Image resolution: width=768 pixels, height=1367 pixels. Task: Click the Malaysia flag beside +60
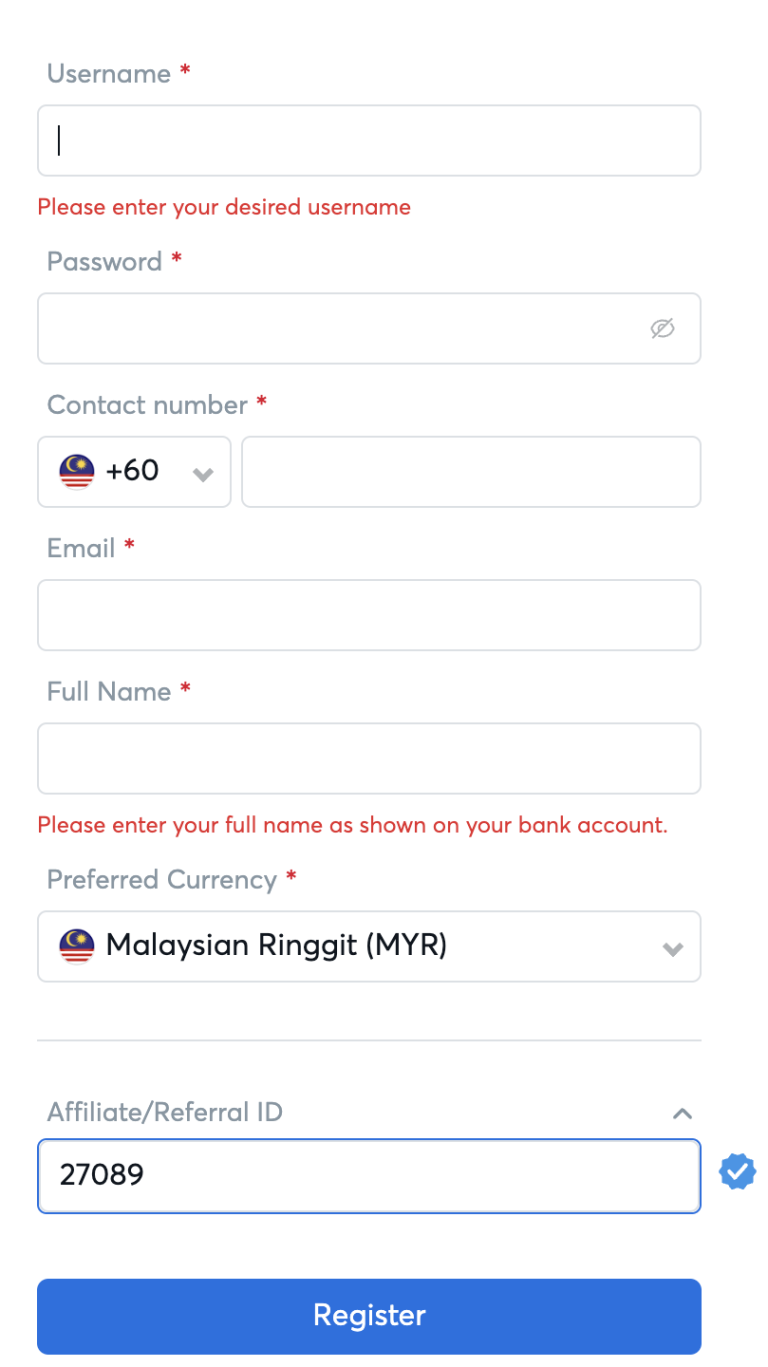pyautogui.click(x=77, y=471)
